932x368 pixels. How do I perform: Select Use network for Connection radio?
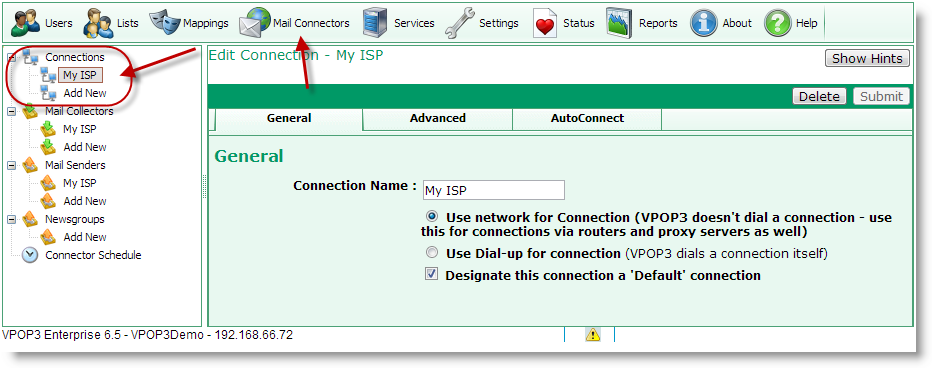click(433, 216)
